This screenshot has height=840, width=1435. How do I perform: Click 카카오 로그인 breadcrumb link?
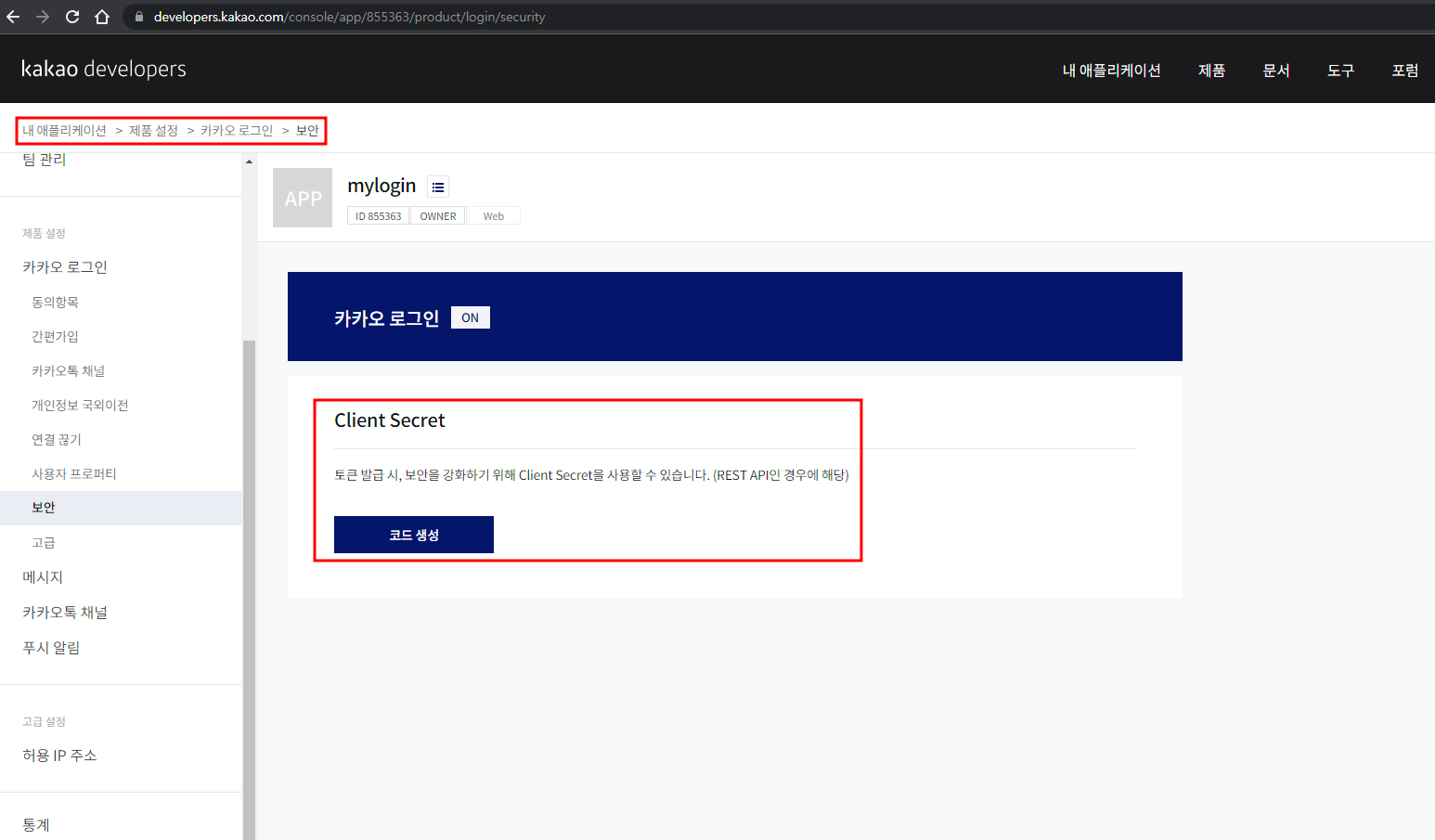coord(237,131)
